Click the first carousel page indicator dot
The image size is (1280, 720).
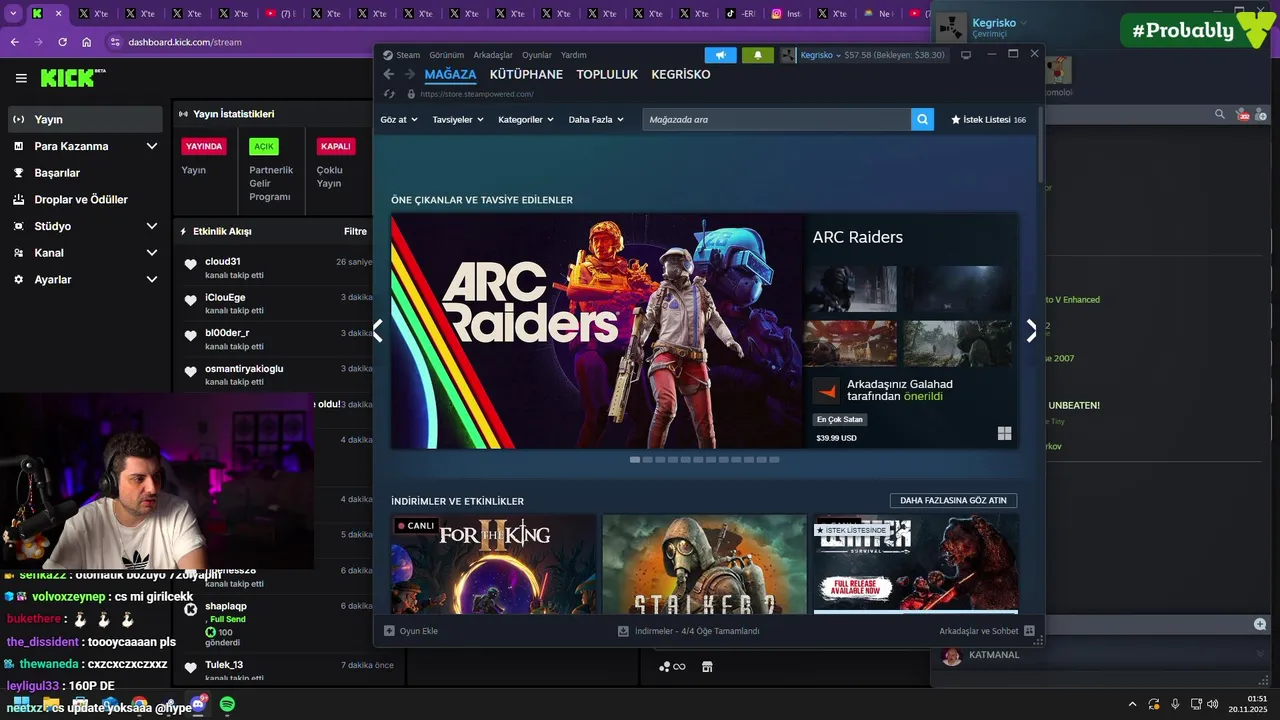pos(635,460)
